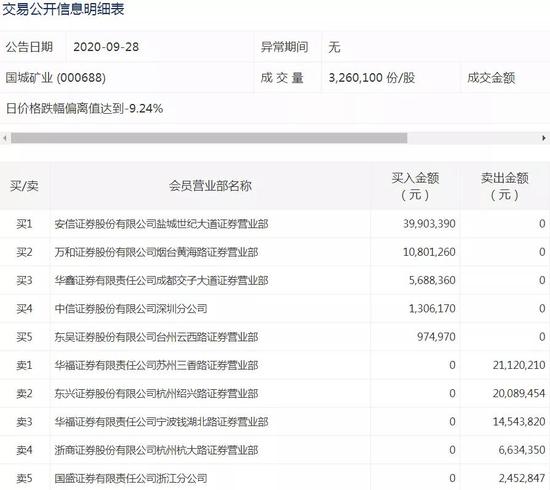Click the volume value 3,260,100 份/股
This screenshot has width=550, height=490.
click(372, 78)
